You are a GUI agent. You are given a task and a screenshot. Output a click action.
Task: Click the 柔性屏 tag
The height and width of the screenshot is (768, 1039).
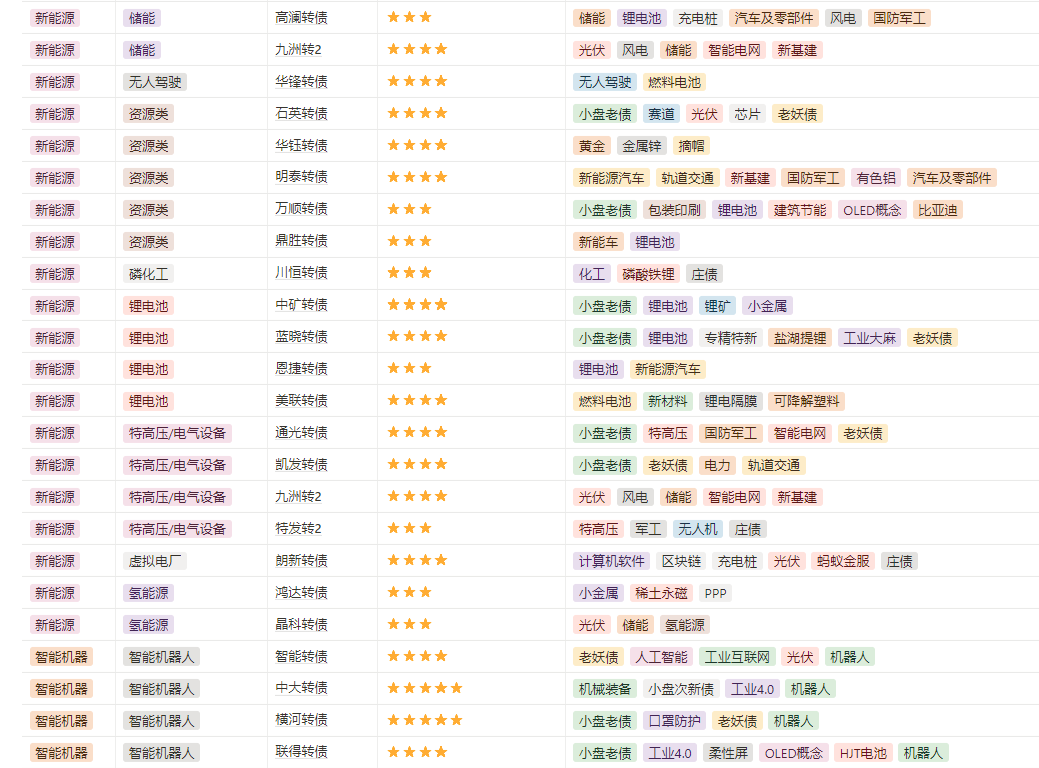(728, 753)
